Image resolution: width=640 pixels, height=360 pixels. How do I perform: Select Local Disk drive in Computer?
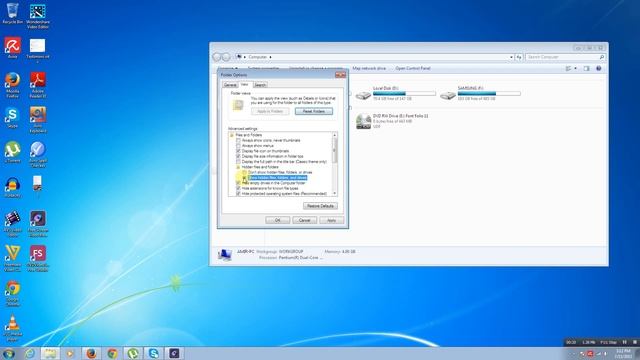point(396,93)
